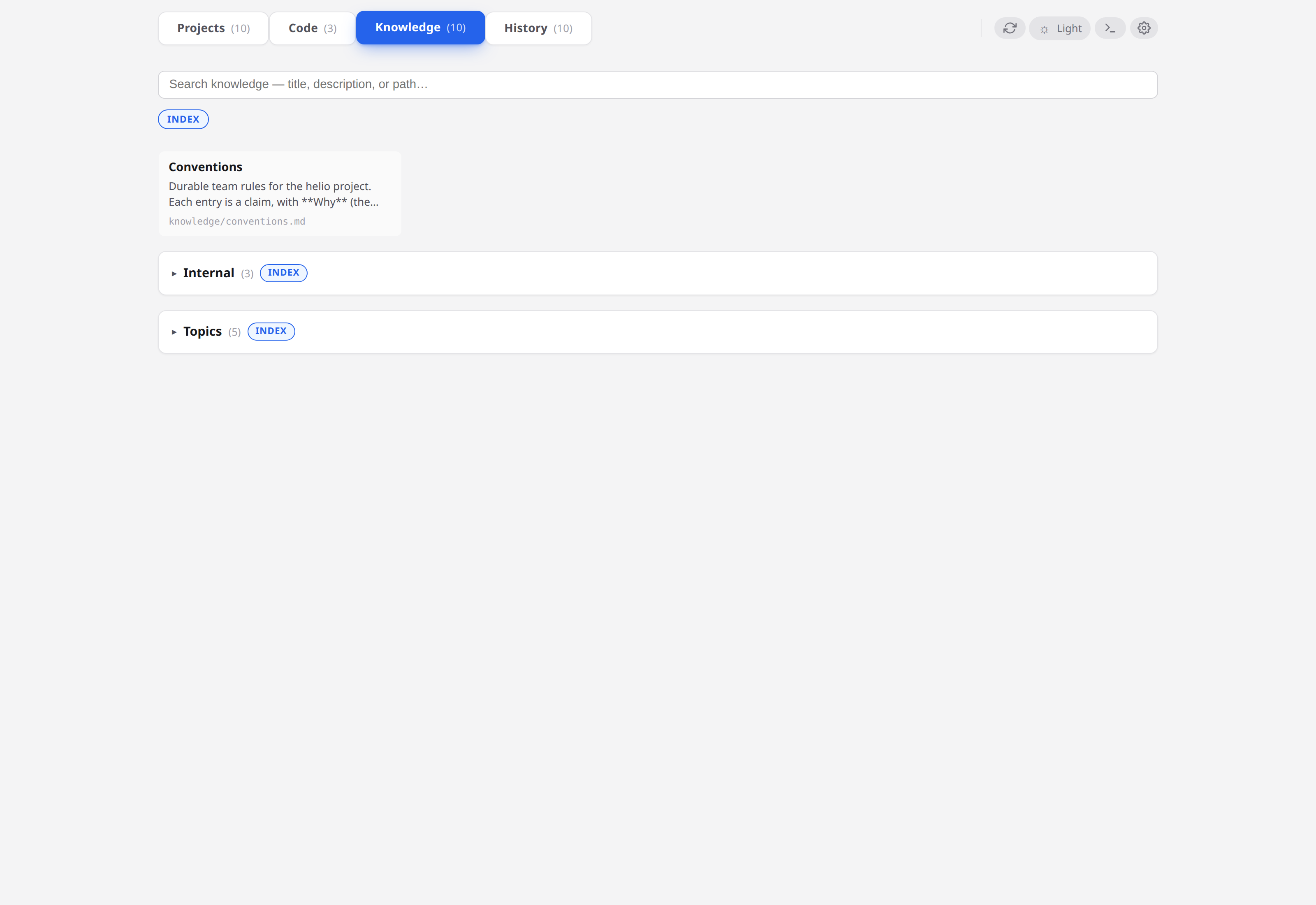Click the knowledge/conventions.md path text

pyautogui.click(x=236, y=221)
